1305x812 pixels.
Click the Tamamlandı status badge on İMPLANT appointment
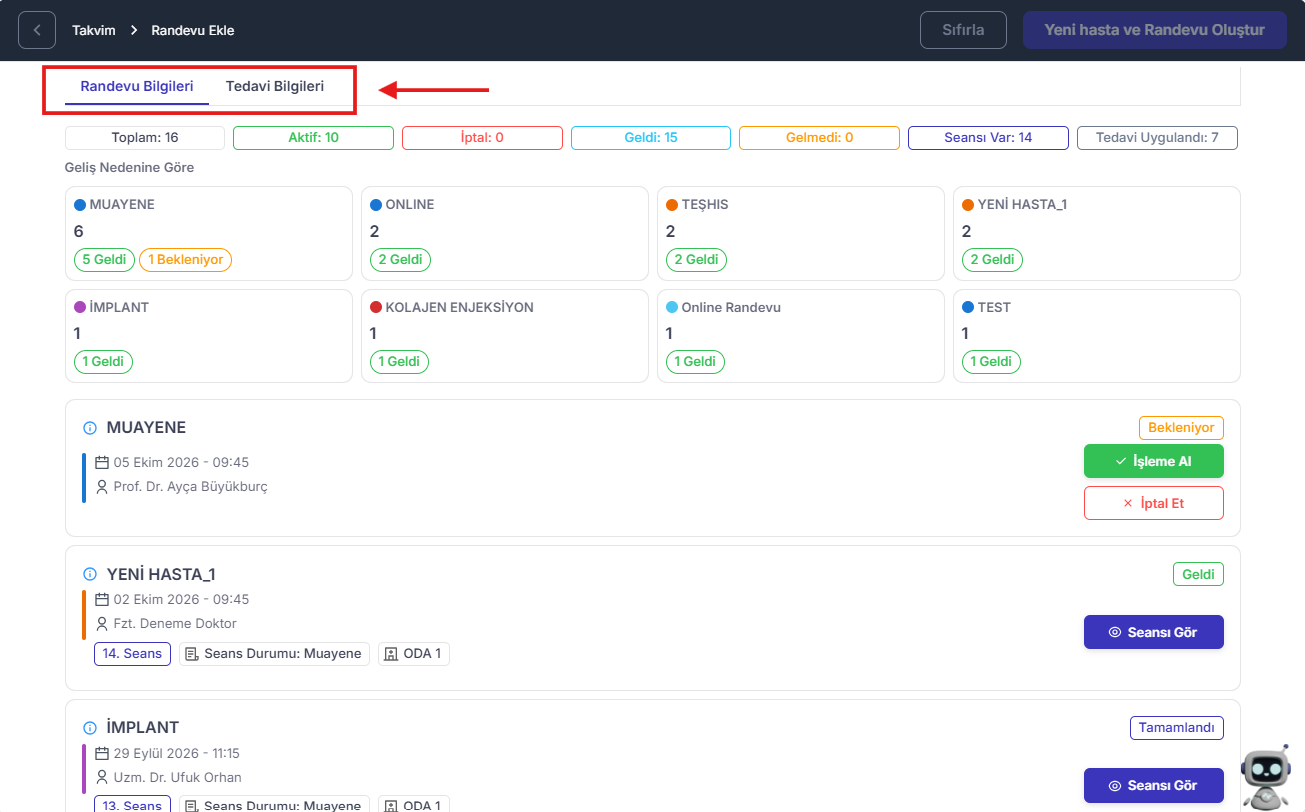1177,728
